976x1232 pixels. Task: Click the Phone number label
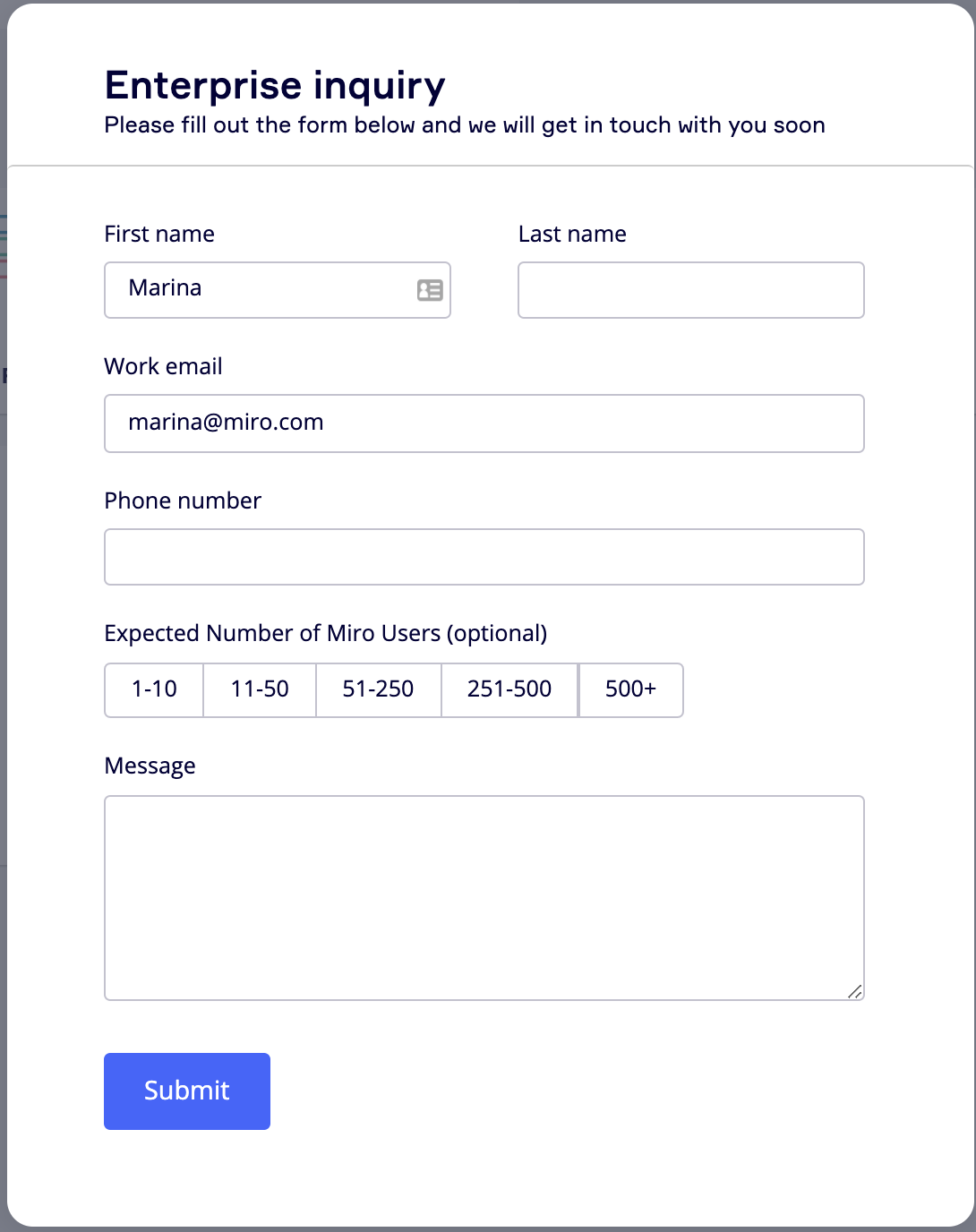point(183,500)
